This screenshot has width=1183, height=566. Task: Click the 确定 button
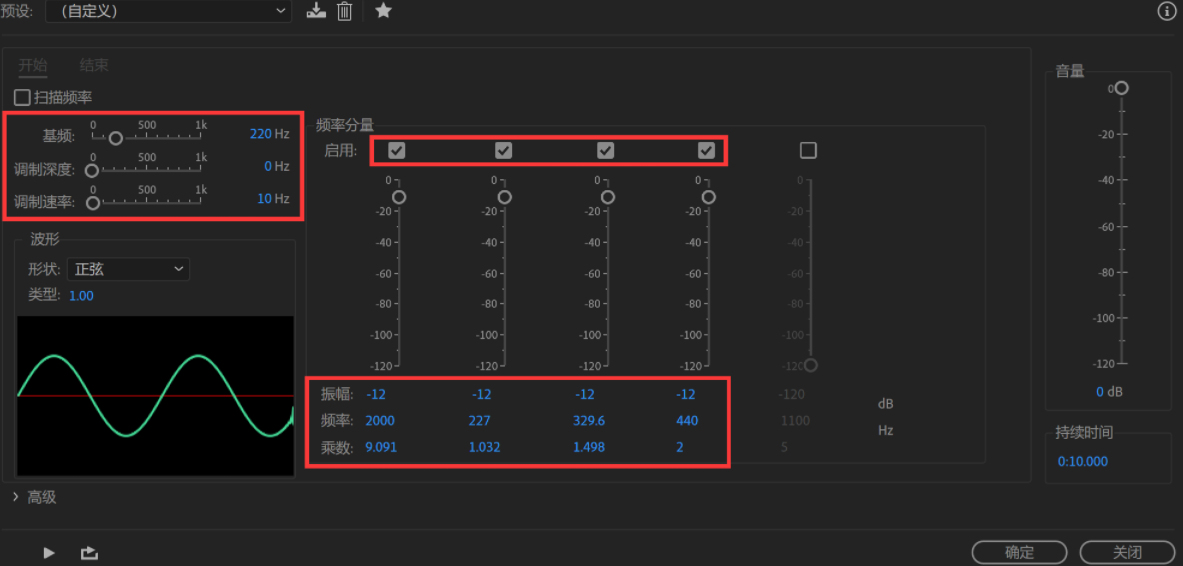pos(1019,552)
